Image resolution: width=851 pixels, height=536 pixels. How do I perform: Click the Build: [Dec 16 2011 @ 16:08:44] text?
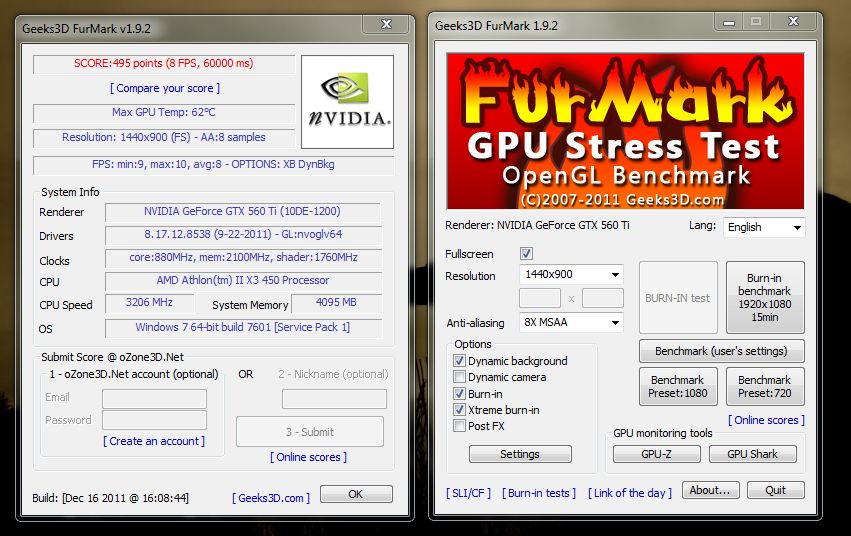(111, 498)
